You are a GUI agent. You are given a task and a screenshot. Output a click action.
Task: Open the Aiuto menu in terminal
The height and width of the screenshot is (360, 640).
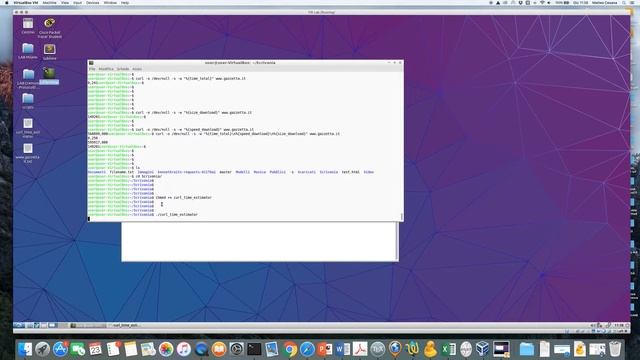137,69
